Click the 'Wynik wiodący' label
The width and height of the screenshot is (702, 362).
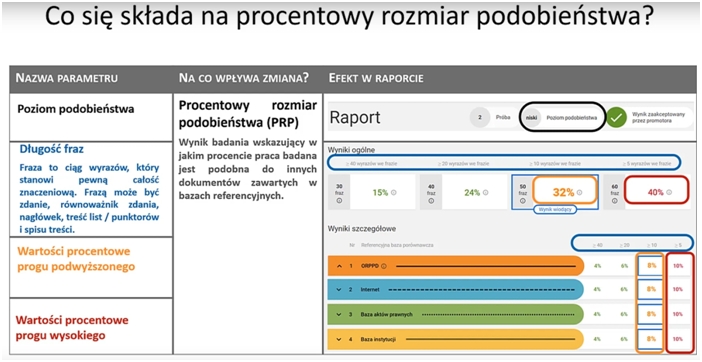pos(555,209)
